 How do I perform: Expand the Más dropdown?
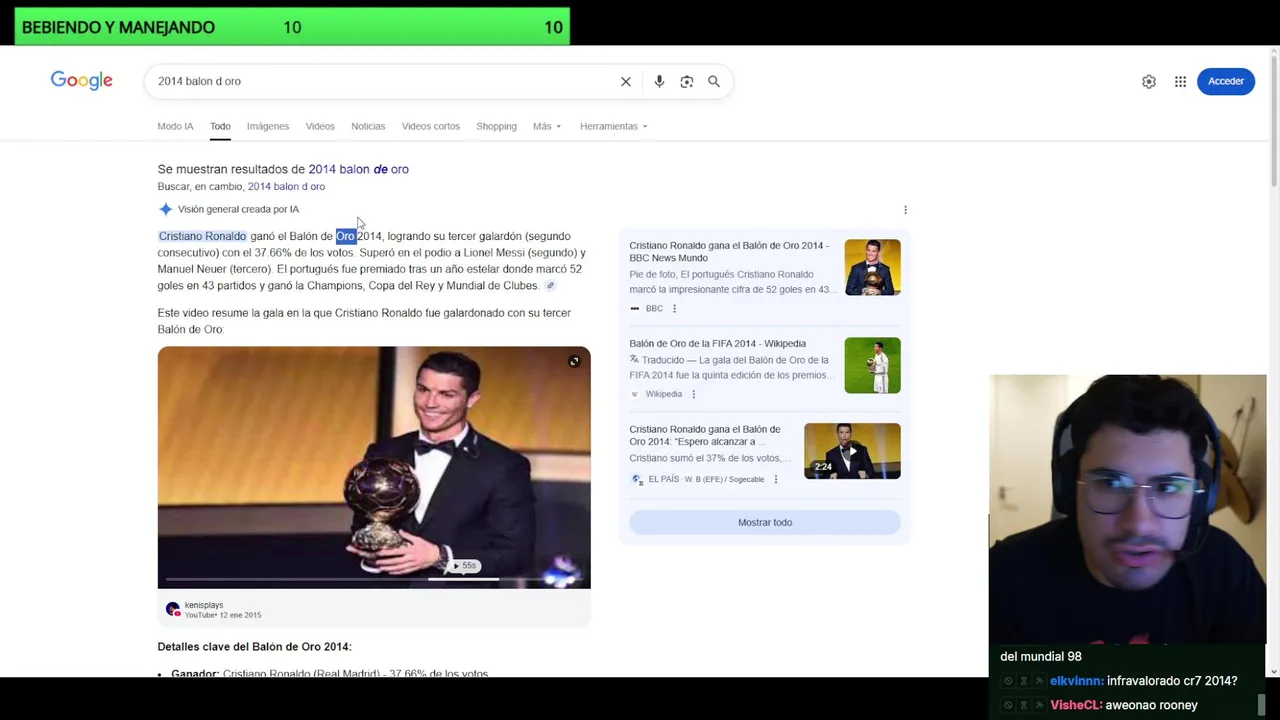547,126
